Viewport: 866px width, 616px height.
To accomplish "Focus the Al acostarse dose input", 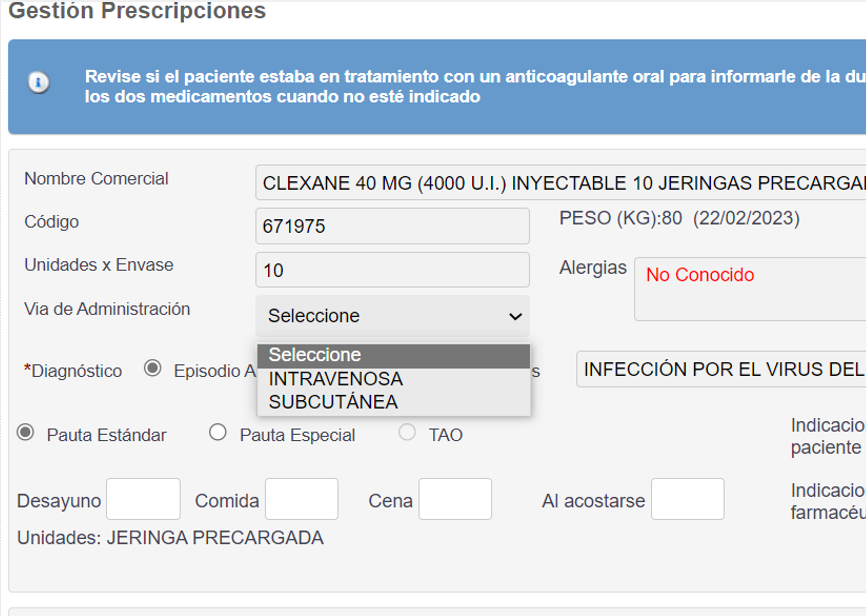I will (x=687, y=499).
